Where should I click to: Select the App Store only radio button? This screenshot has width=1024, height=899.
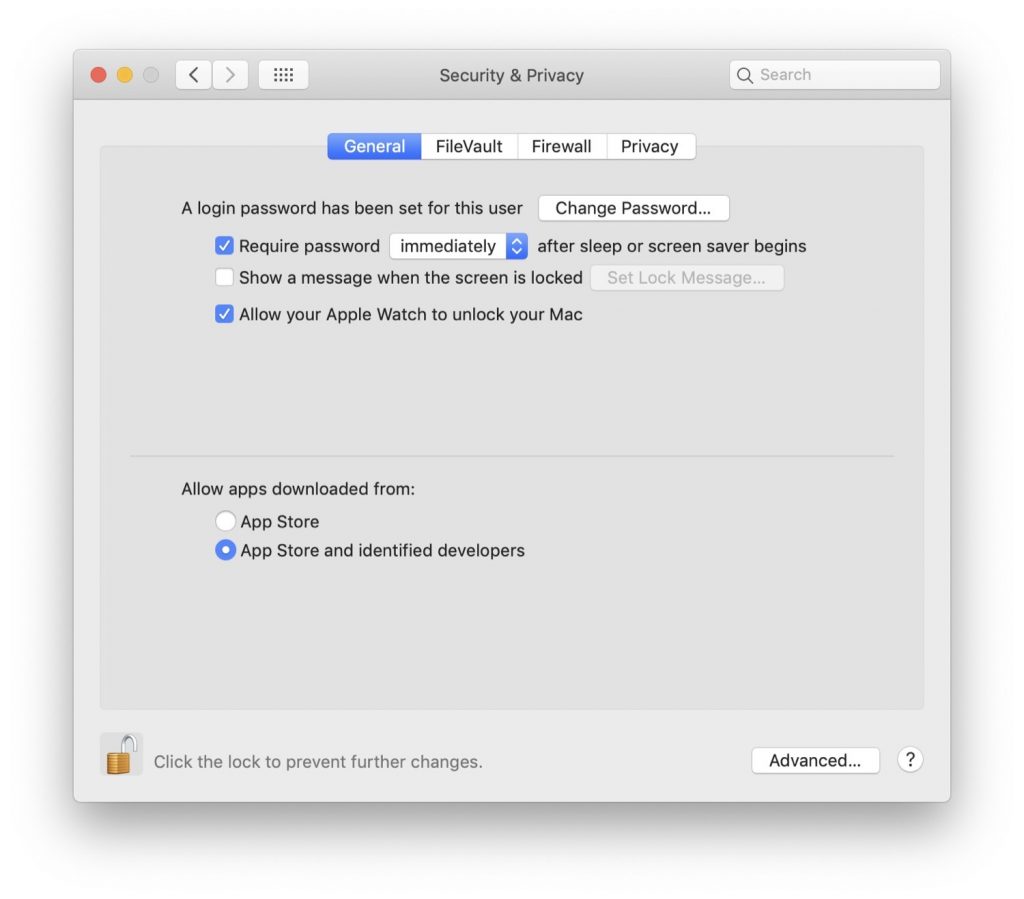[225, 521]
